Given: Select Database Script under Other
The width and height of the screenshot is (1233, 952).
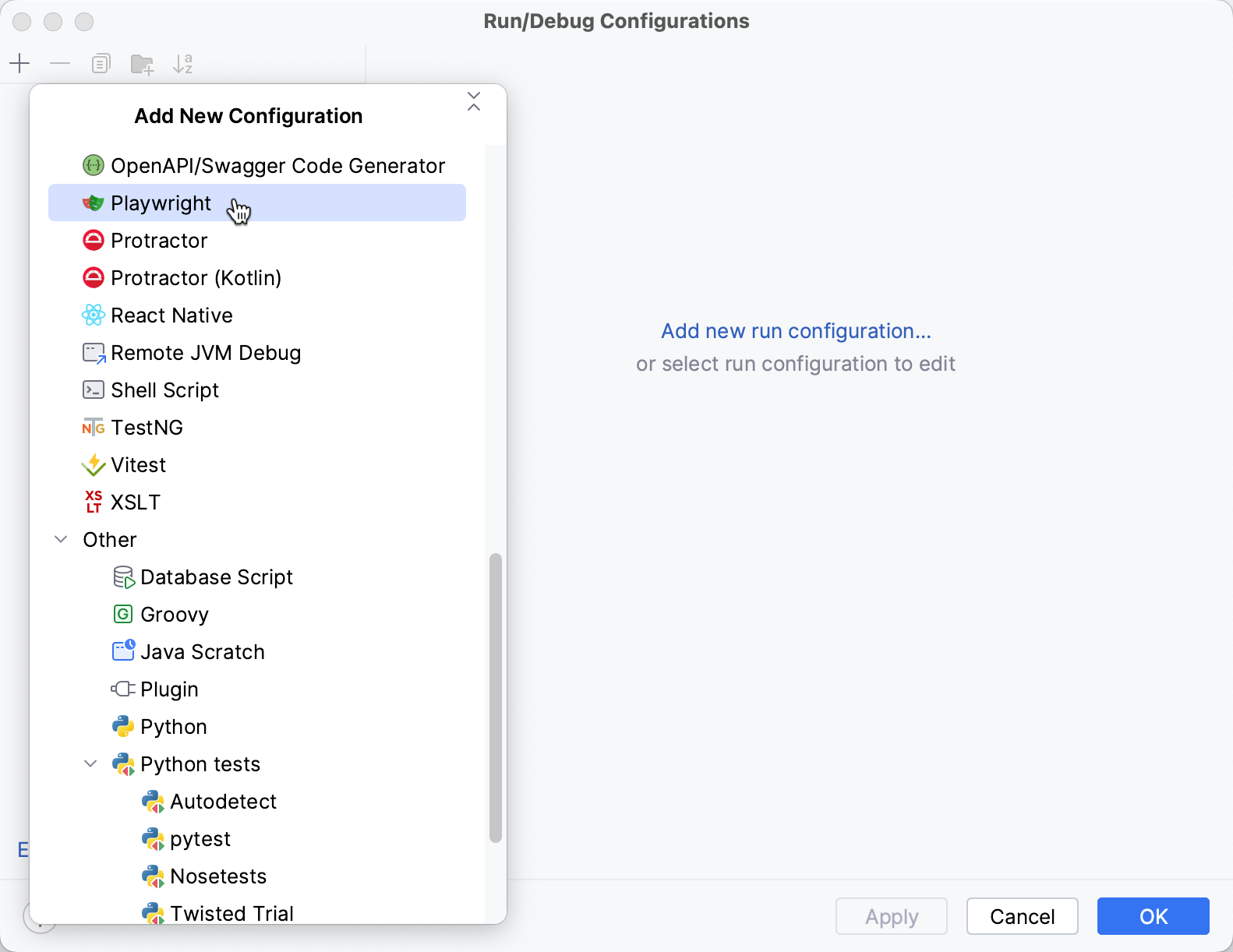Looking at the screenshot, I should coord(257,576).
